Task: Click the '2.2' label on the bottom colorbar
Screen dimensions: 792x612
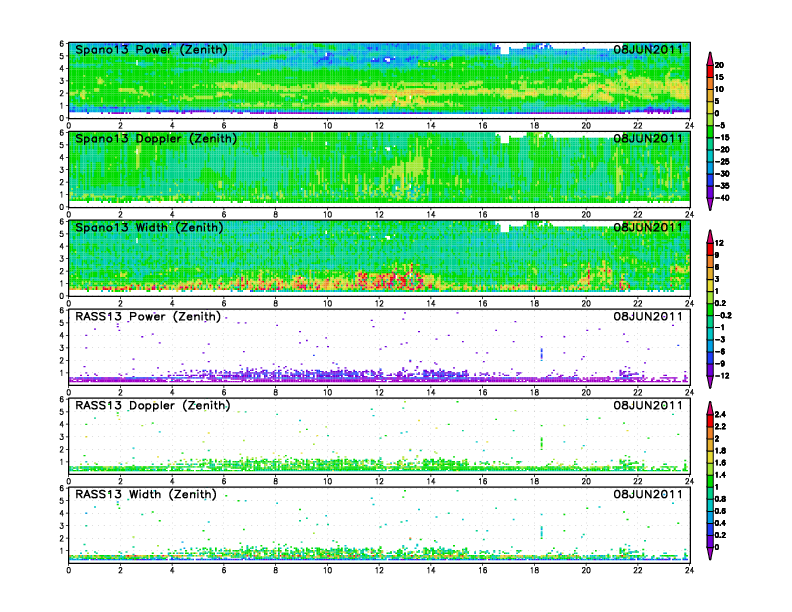Action: click(x=720, y=427)
